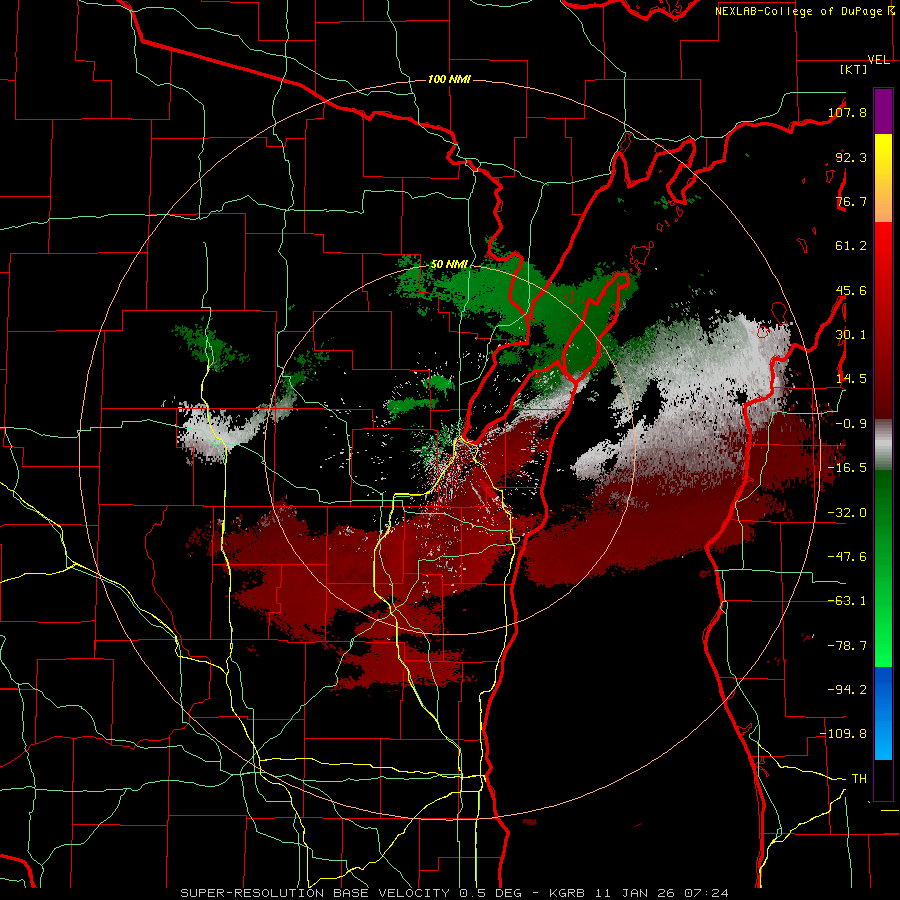Click the 107.8 legend value

[x=847, y=112]
